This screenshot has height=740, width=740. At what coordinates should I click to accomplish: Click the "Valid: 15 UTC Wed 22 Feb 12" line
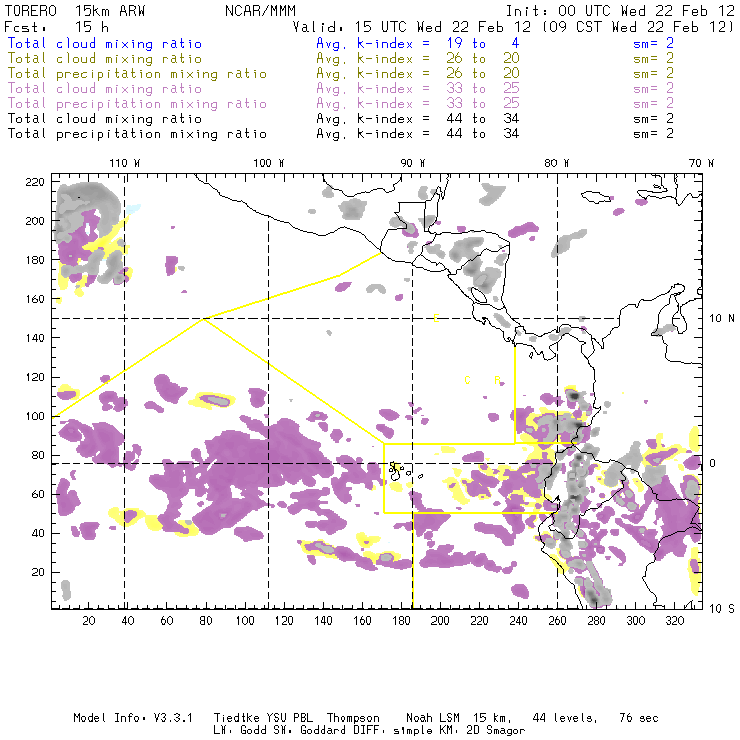(x=412, y=27)
